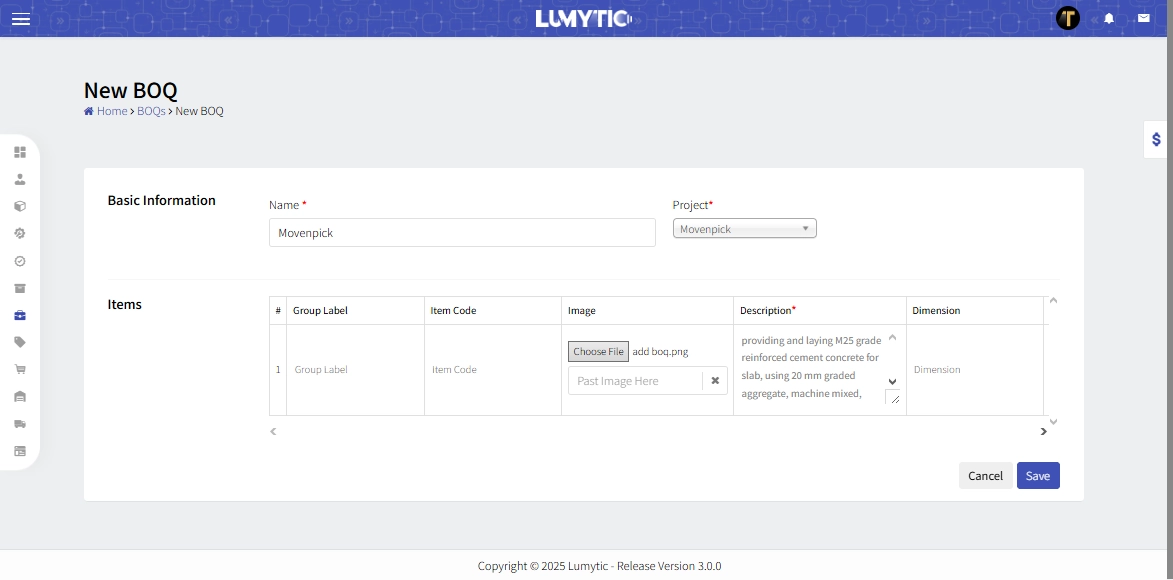This screenshot has width=1173, height=580.
Task: Click the notification bell icon
Action: [1109, 18]
